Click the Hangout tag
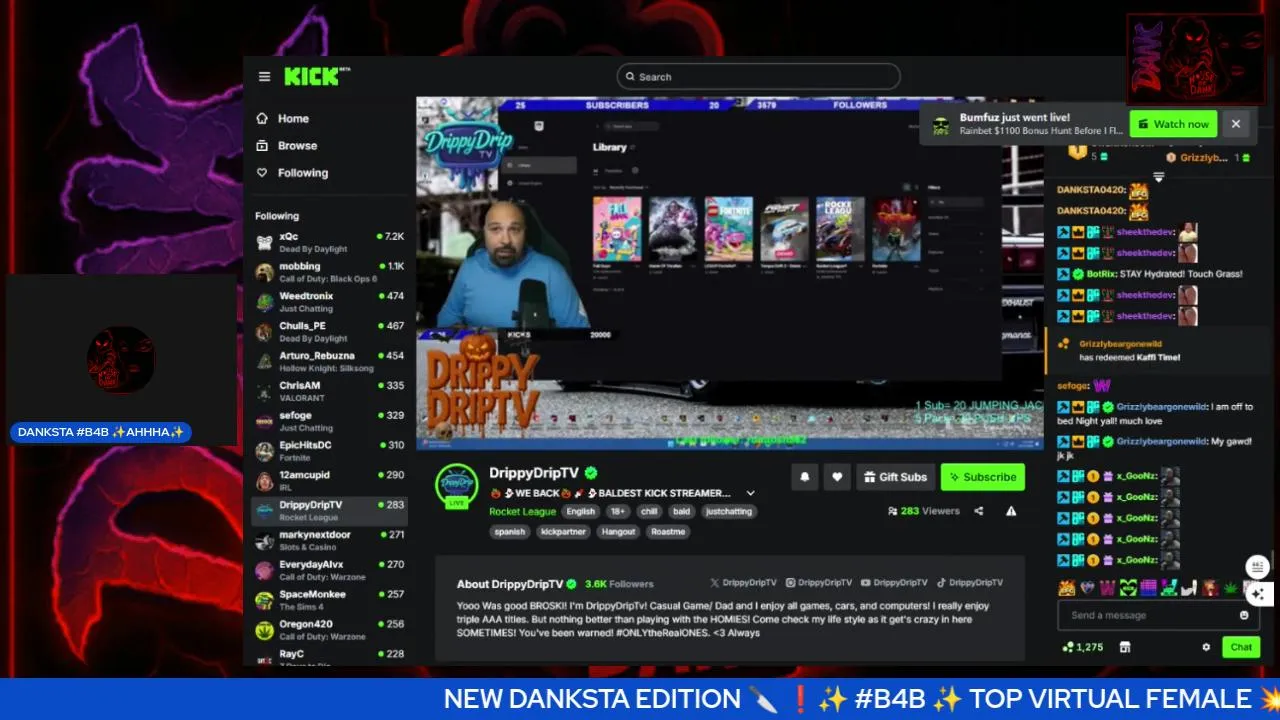Viewport: 1280px width, 720px height. pos(618,532)
